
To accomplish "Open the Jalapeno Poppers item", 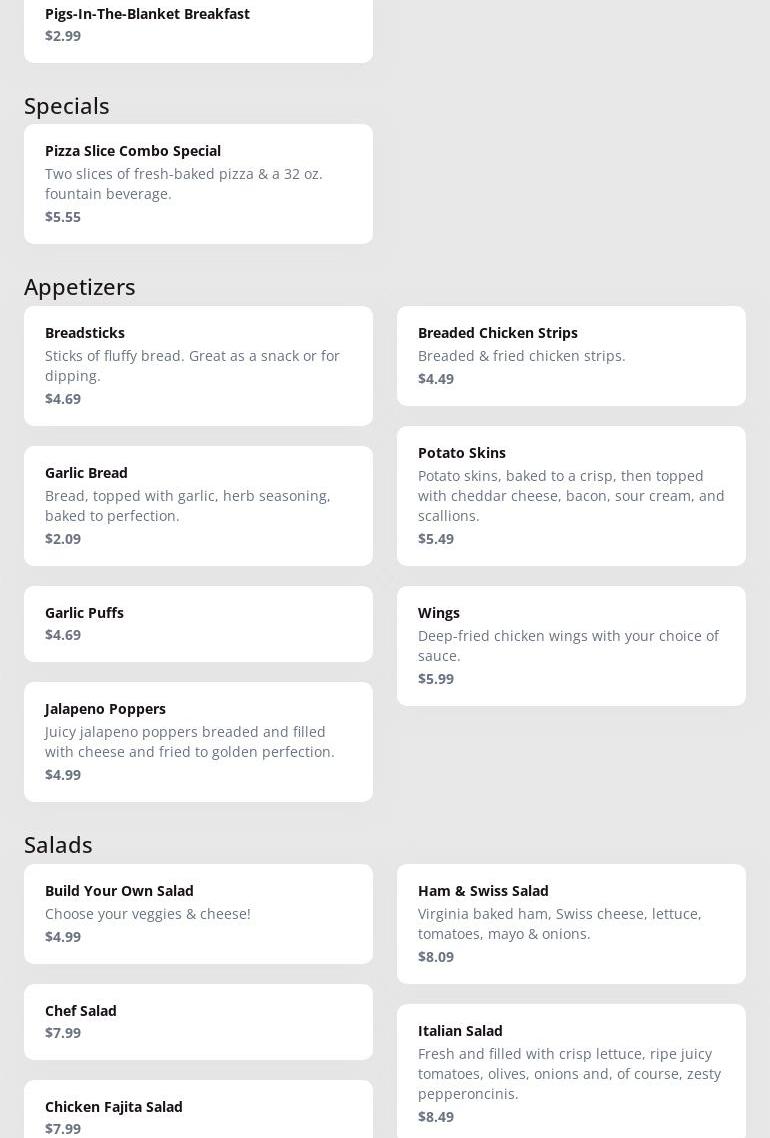I will (198, 741).
